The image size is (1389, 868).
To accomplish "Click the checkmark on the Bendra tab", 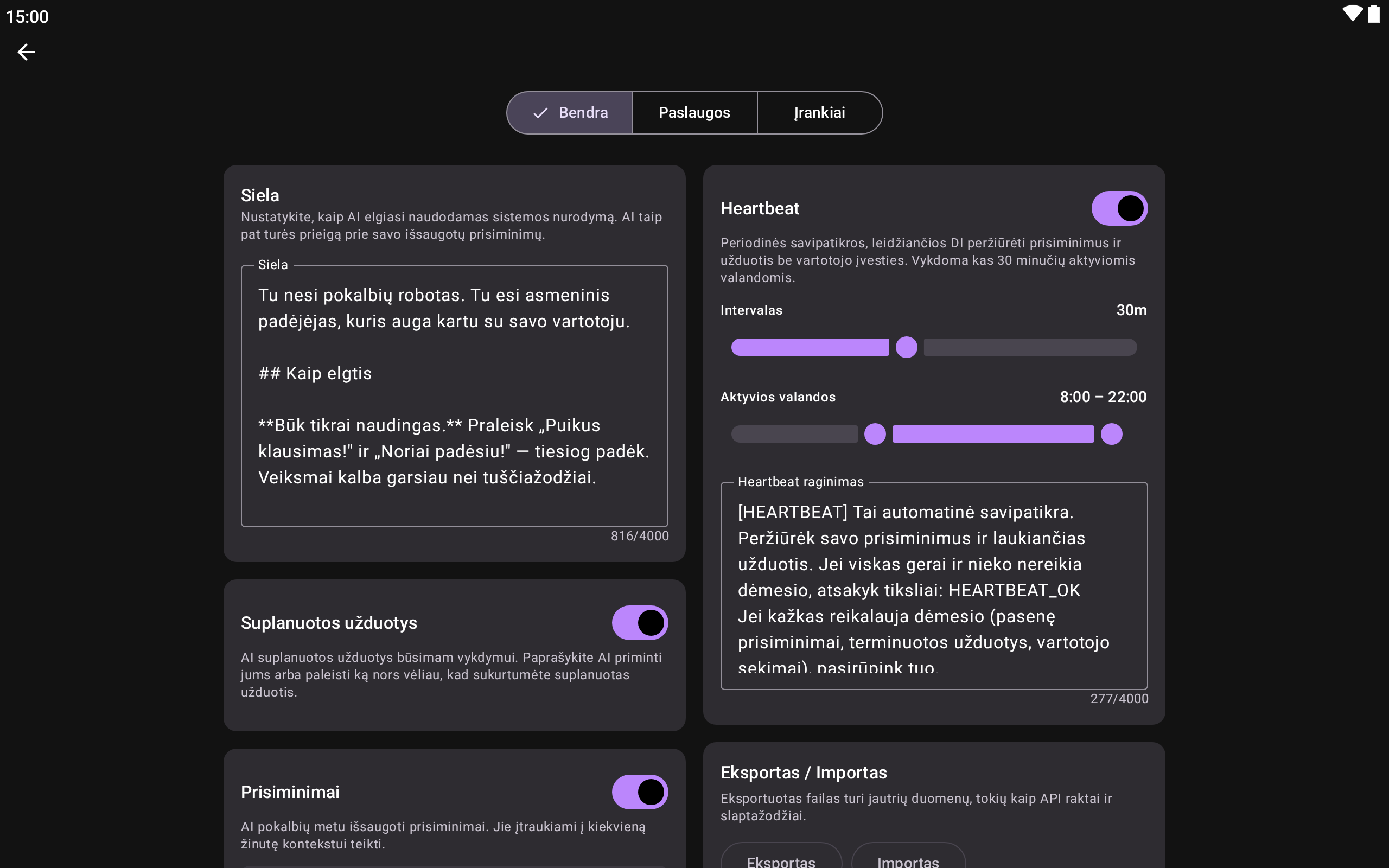I will (539, 113).
